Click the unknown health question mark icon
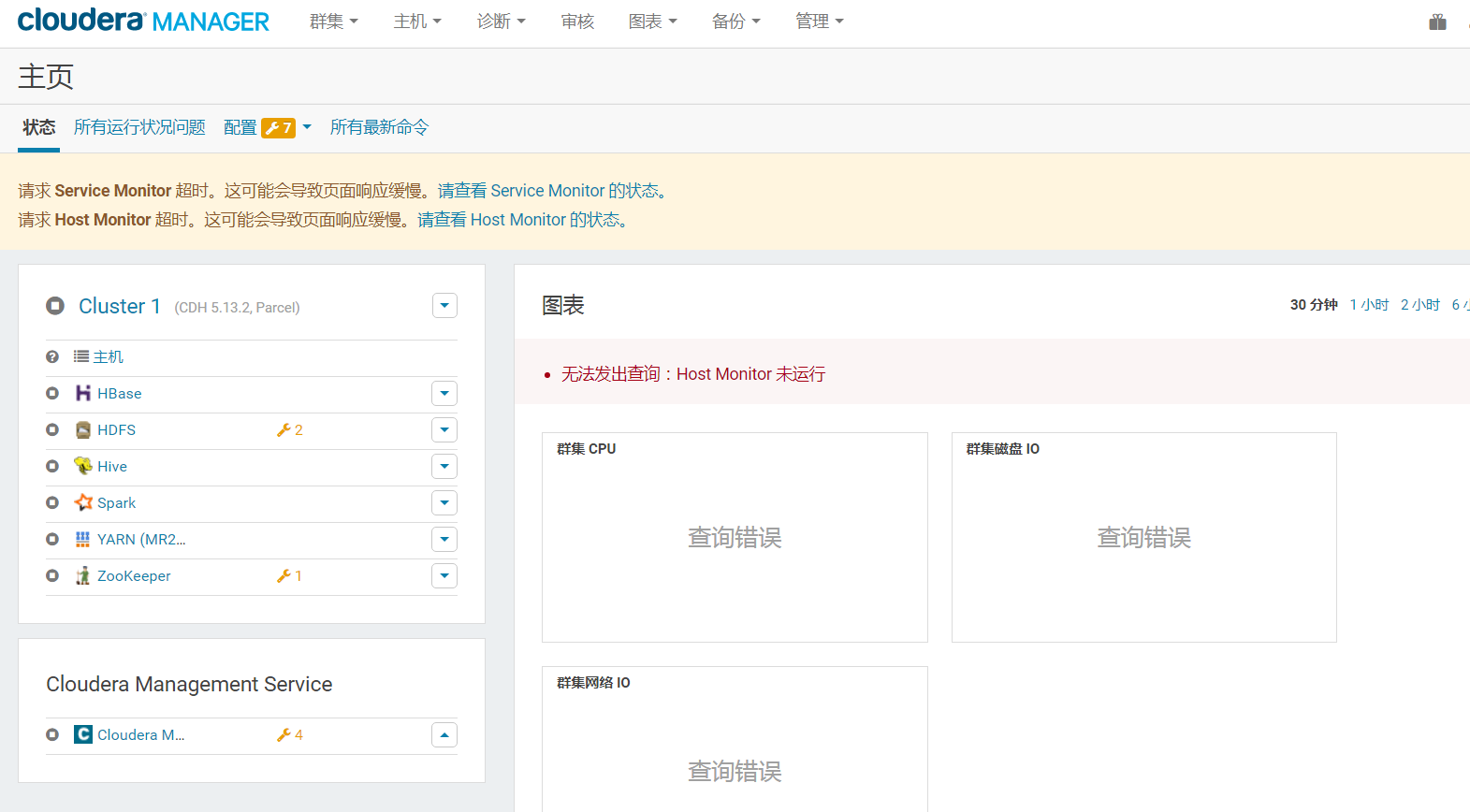The height and width of the screenshot is (812, 1470). (x=52, y=356)
